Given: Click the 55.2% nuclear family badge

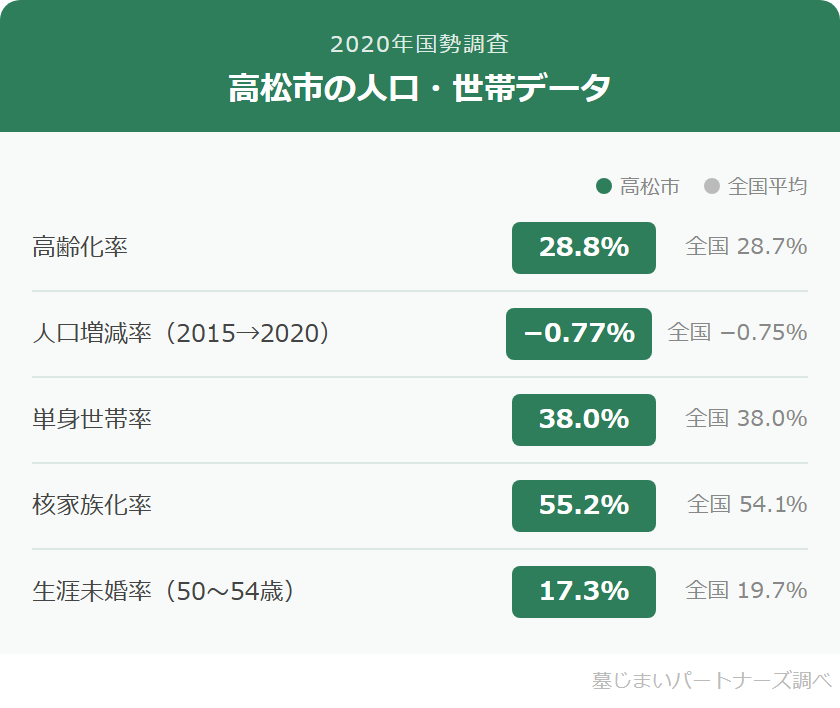Looking at the screenshot, I should click(x=584, y=506).
